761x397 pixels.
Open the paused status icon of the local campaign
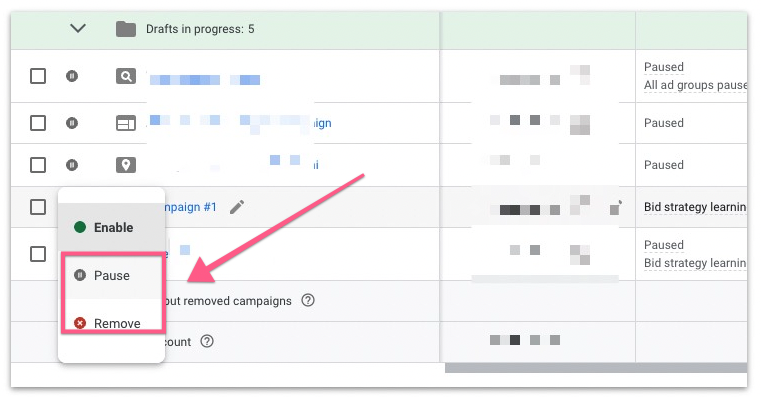(72, 165)
